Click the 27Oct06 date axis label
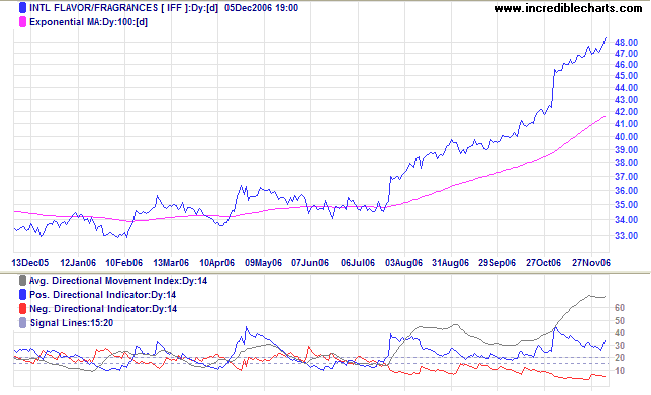Image resolution: width=651 pixels, height=395 pixels. 543,263
